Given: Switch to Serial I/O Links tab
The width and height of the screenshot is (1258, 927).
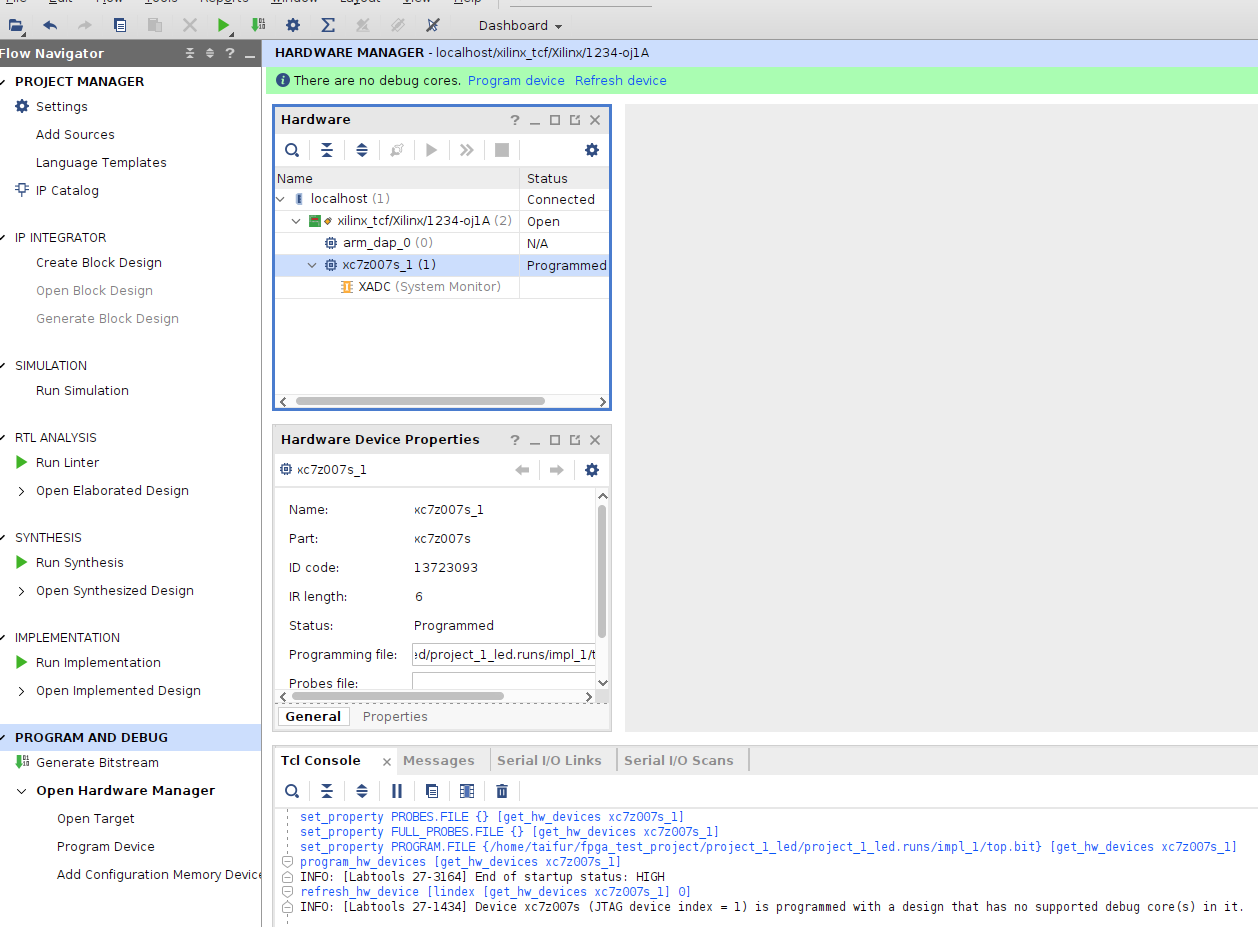Looking at the screenshot, I should pyautogui.click(x=549, y=761).
